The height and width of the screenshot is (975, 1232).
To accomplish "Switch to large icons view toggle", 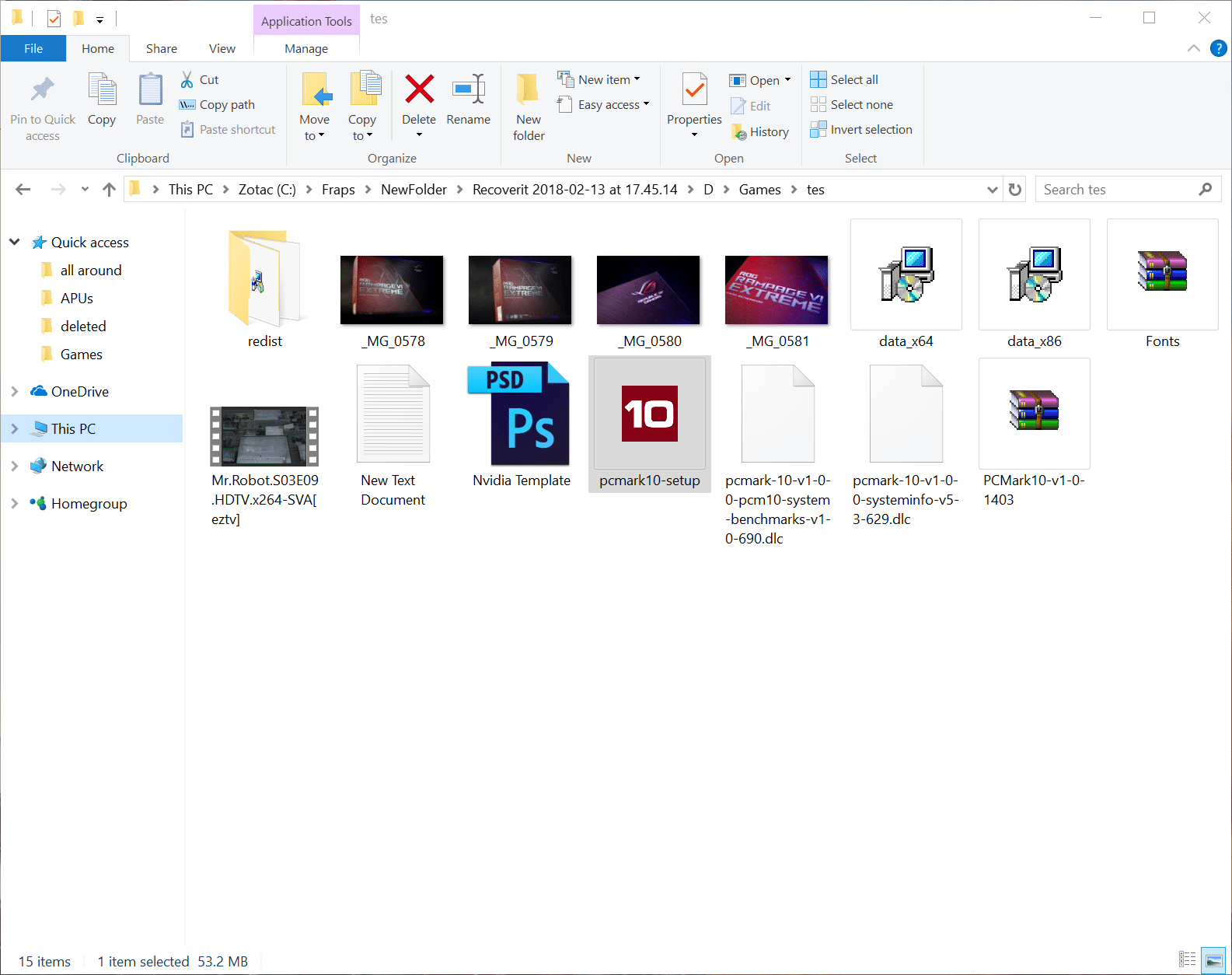I will tap(1213, 961).
